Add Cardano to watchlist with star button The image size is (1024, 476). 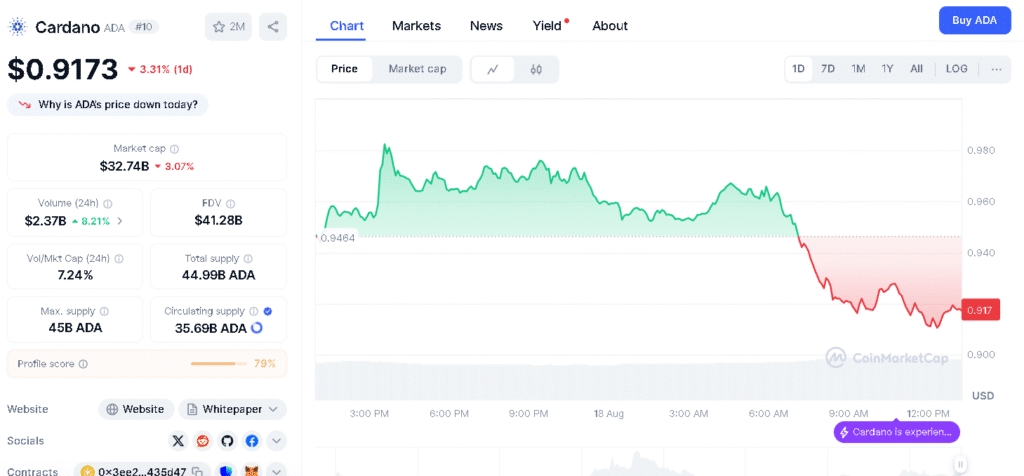coord(228,27)
